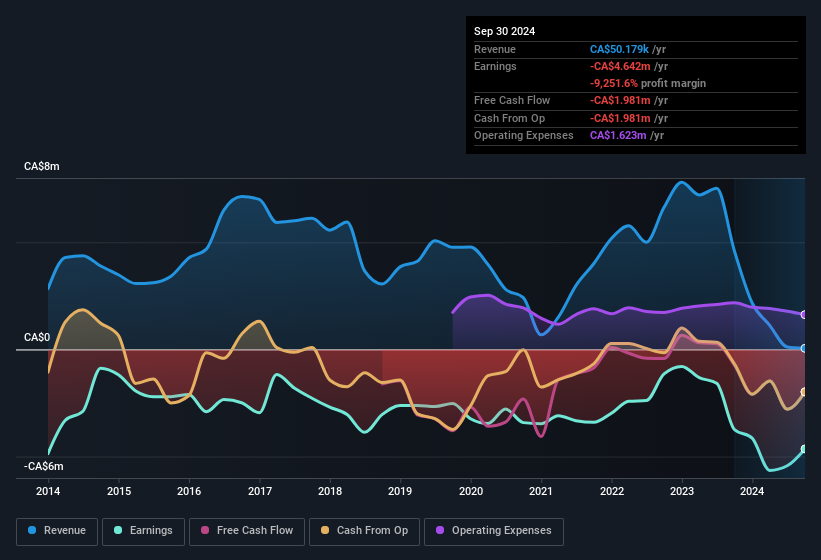Click the 2021 x-axis label
The image size is (821, 560).
pyautogui.click(x=541, y=491)
